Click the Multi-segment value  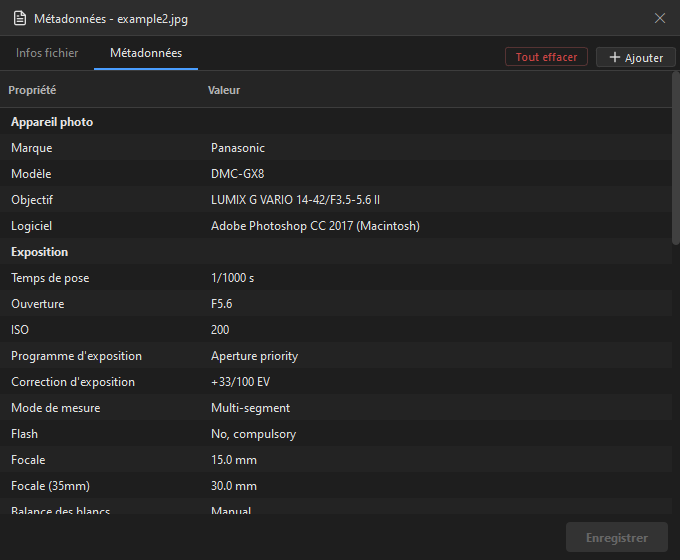pos(250,408)
